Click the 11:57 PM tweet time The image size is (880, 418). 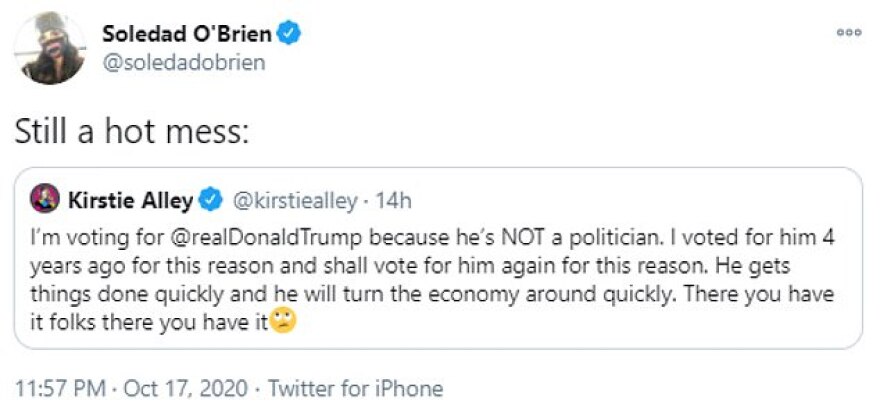coord(56,389)
